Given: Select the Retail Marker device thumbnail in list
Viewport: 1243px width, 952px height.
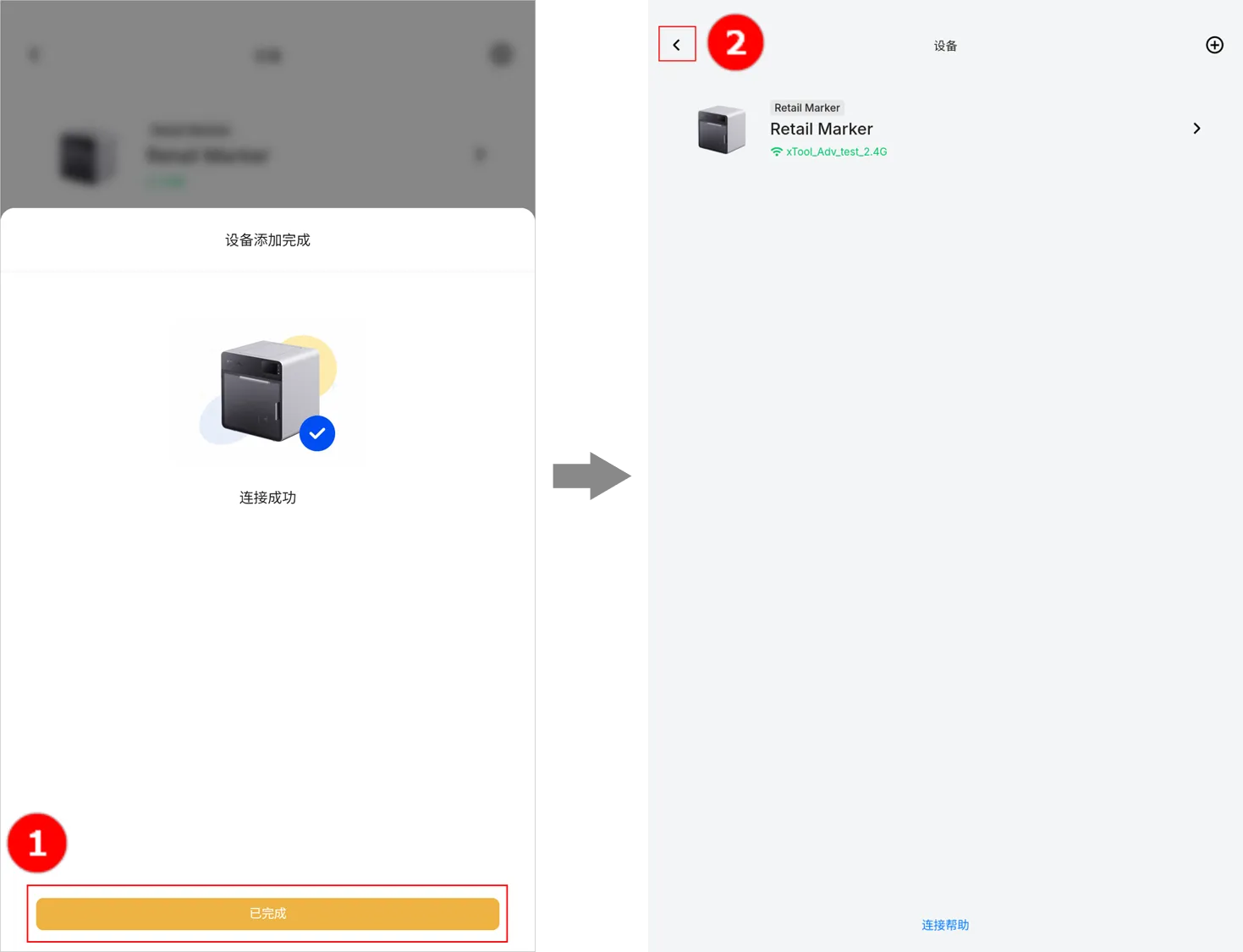Looking at the screenshot, I should pyautogui.click(x=722, y=129).
